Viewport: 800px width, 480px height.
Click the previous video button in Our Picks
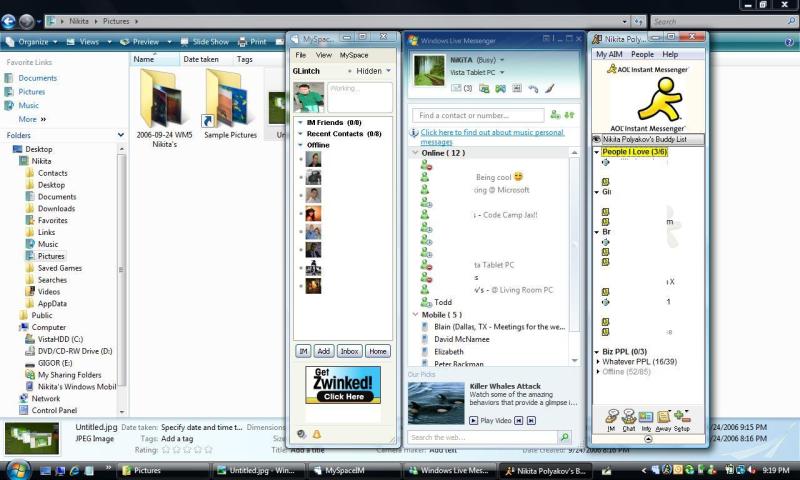tap(518, 420)
